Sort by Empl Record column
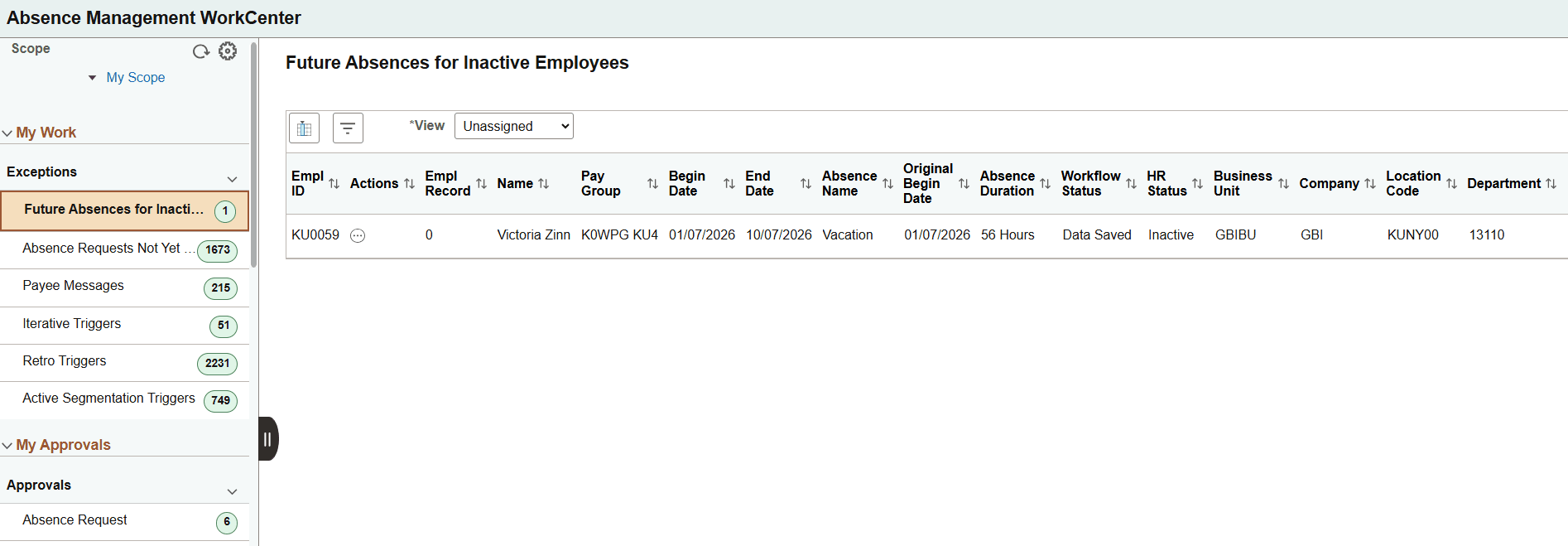Viewport: 1568px width, 546px height. click(481, 184)
